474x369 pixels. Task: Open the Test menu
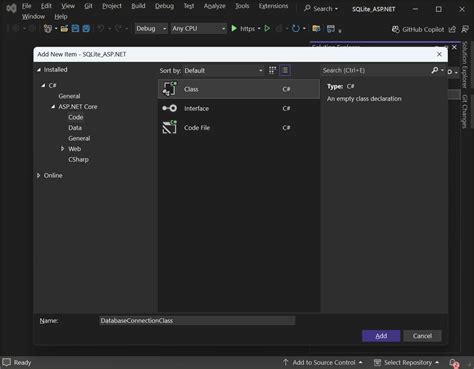189,6
